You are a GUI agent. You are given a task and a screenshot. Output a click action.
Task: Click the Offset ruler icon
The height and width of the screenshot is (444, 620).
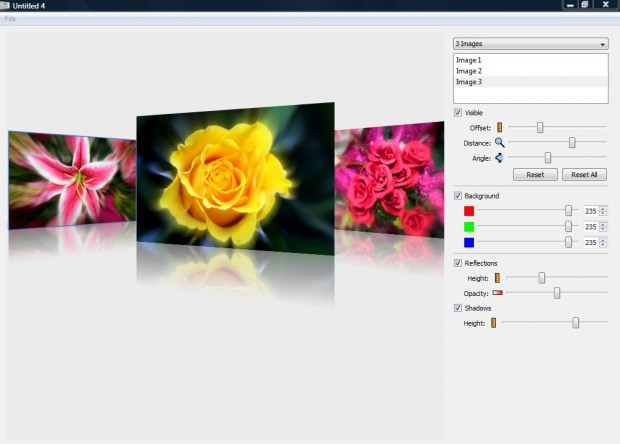tap(499, 128)
